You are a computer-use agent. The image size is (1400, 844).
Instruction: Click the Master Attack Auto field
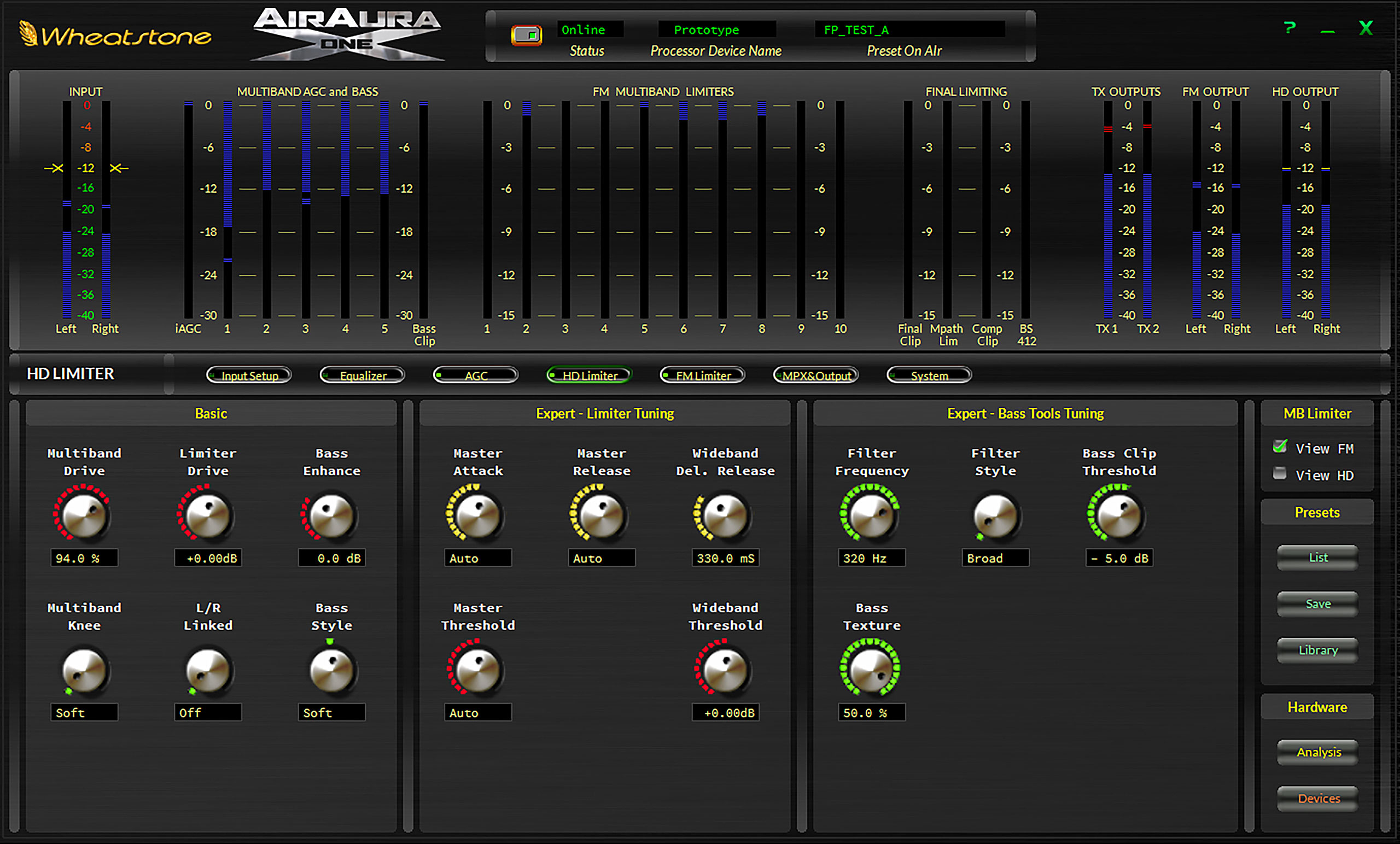(x=478, y=558)
